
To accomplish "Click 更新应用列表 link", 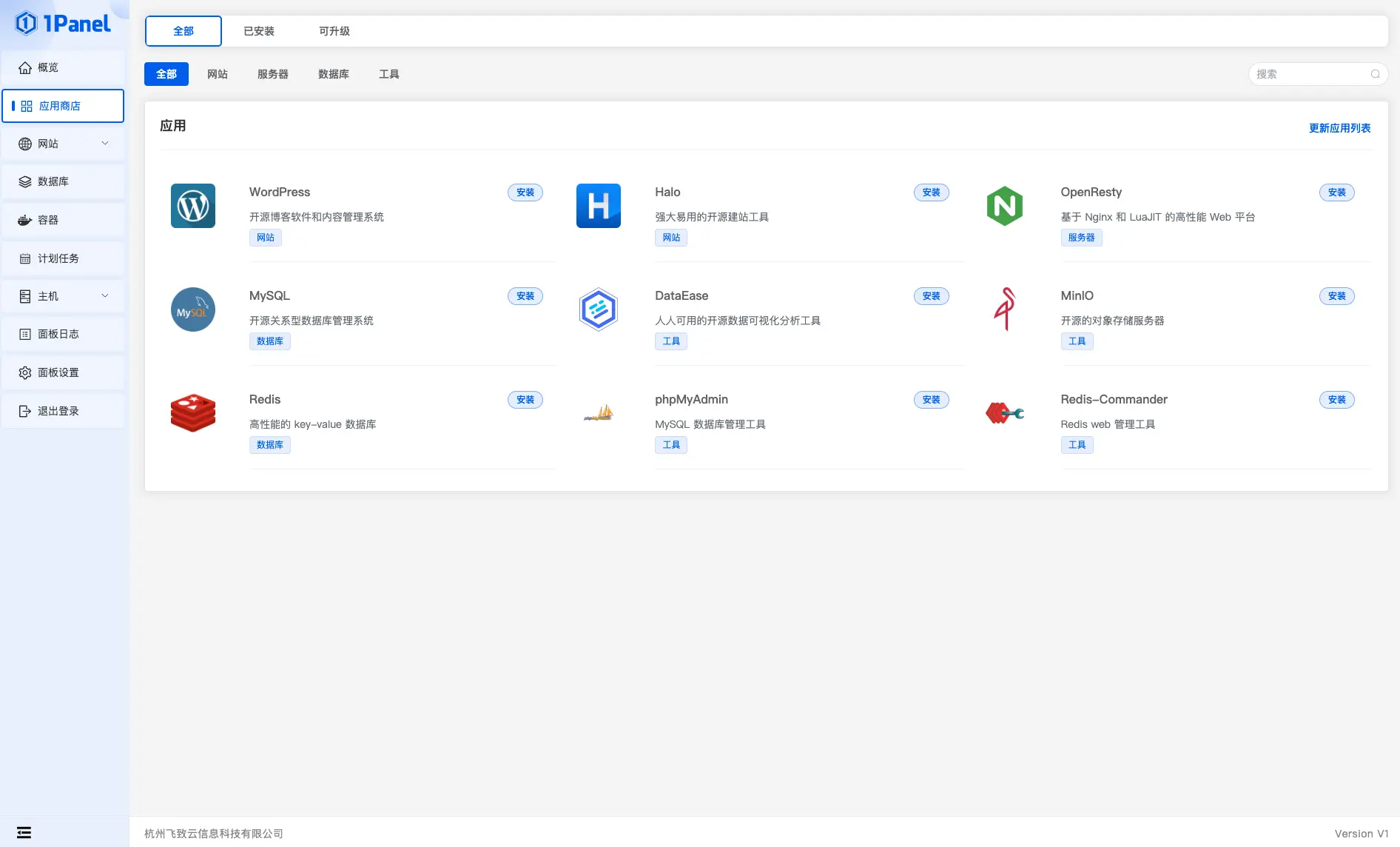I will point(1340,128).
